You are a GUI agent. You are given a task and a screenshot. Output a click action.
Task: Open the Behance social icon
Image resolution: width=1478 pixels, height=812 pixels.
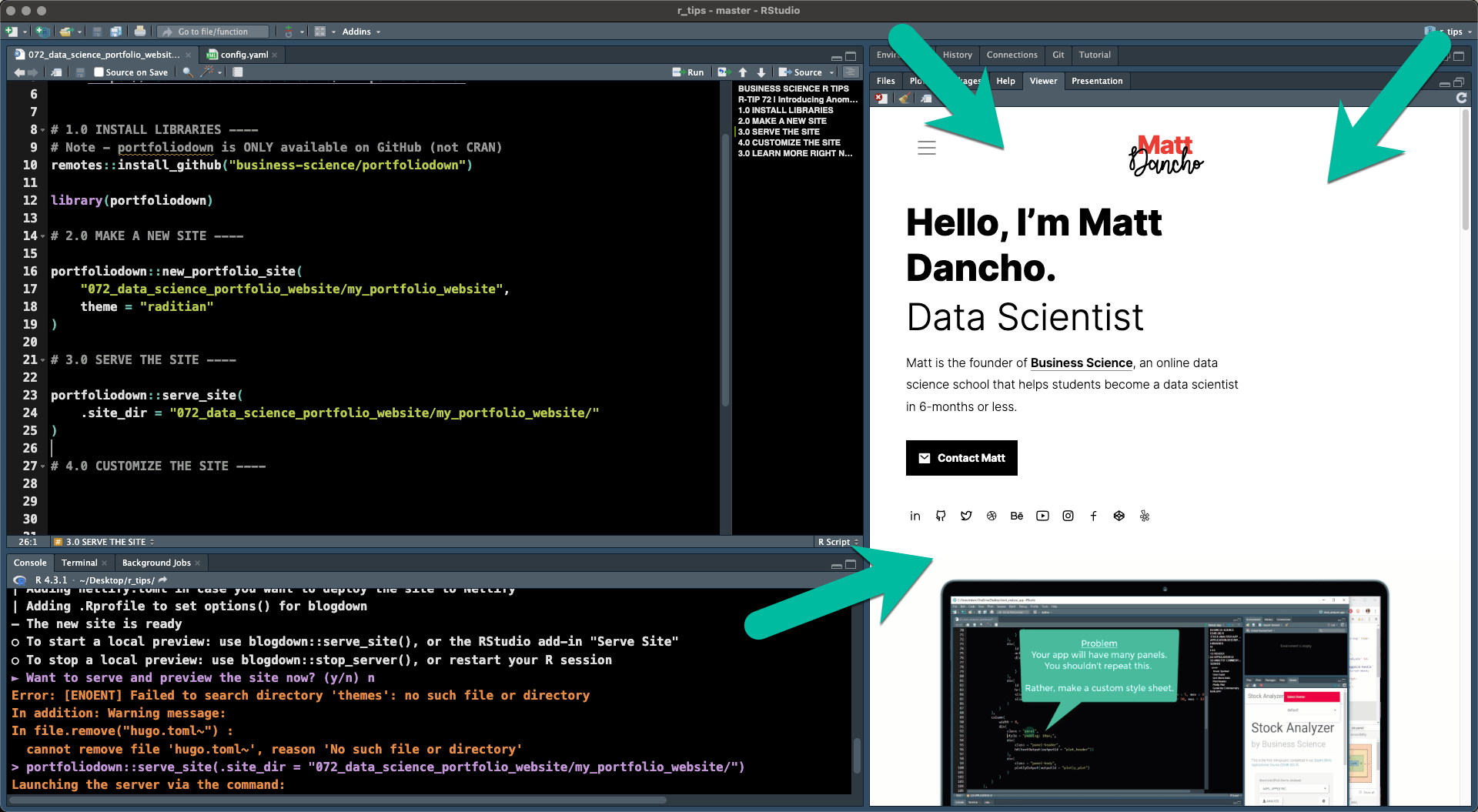click(x=1017, y=516)
